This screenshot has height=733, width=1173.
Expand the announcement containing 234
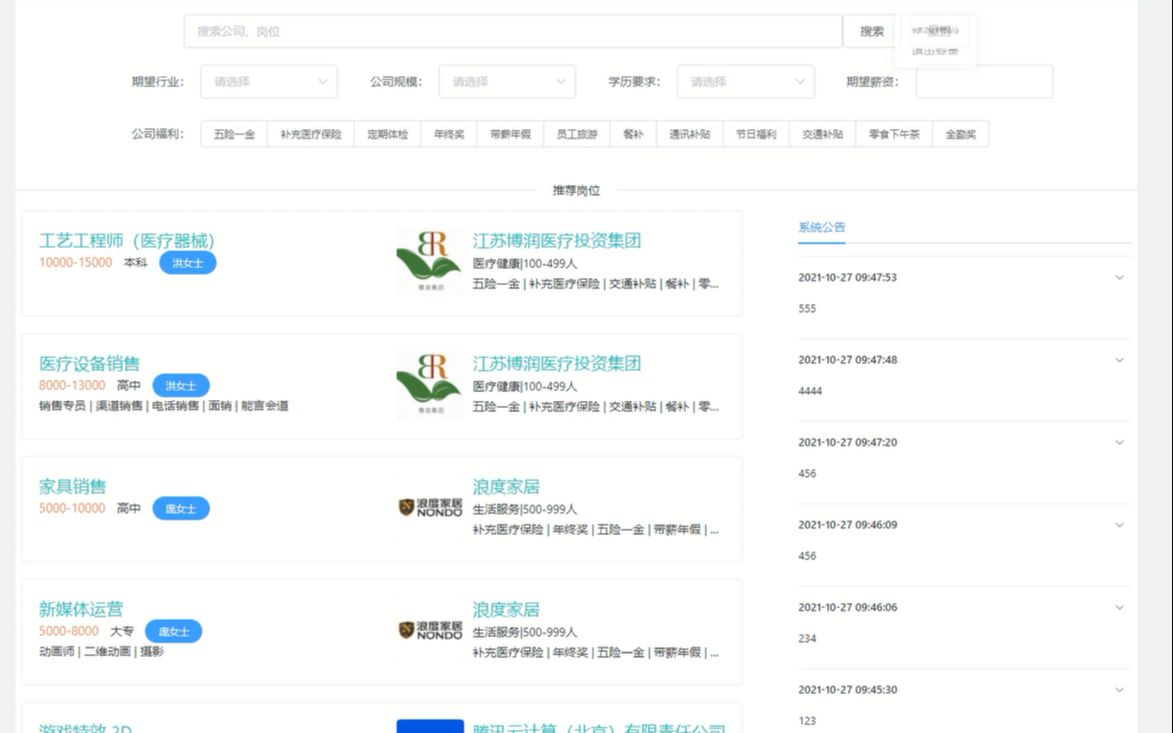click(x=1117, y=606)
